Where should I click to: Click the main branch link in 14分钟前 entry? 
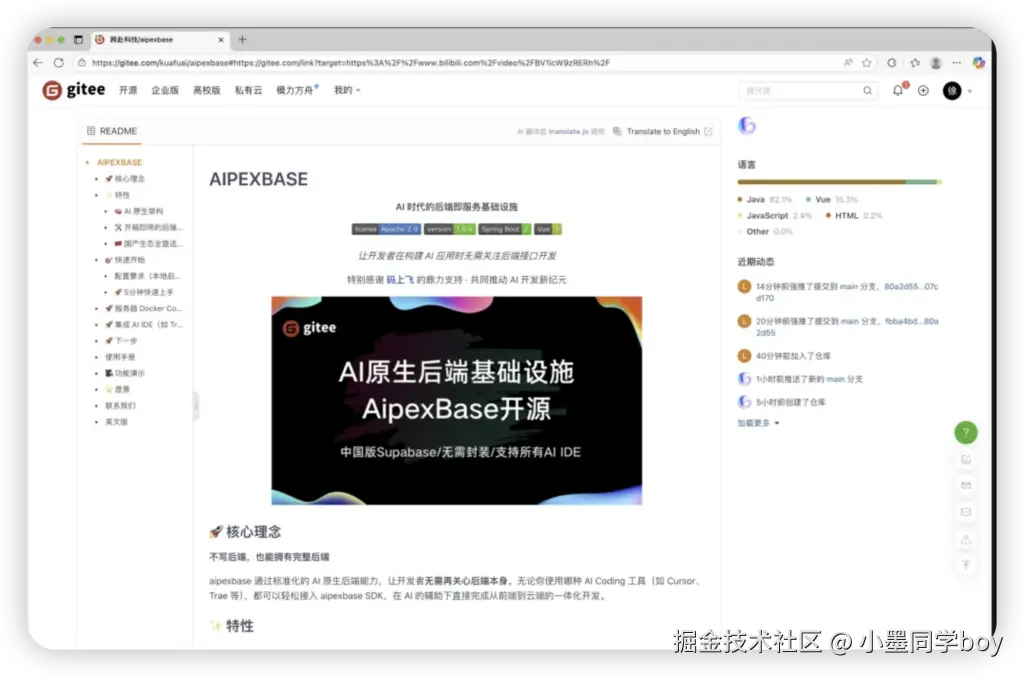[x=848, y=287]
